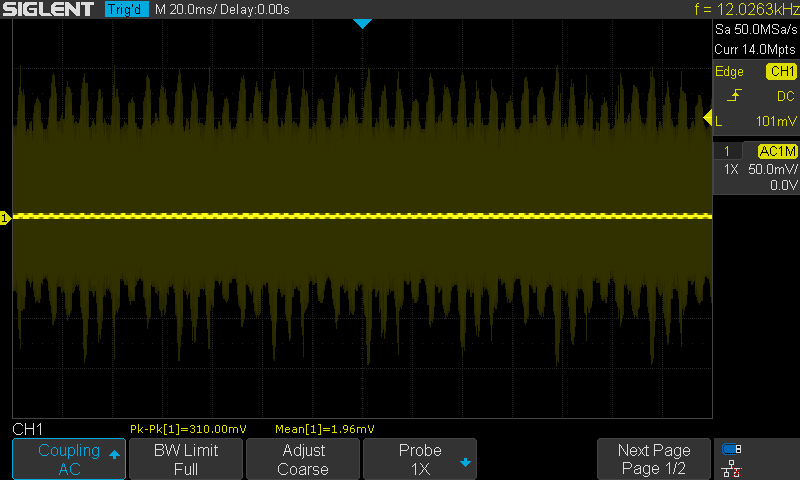The height and width of the screenshot is (480, 800).
Task: Click the blue trigger position marker
Action: point(362,23)
